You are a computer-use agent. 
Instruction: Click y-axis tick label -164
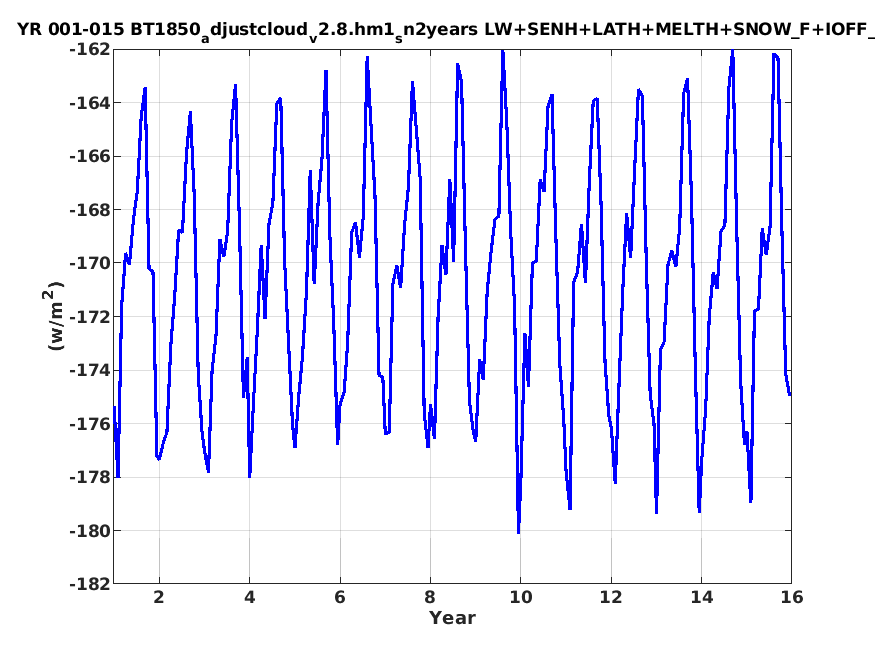coord(90,103)
